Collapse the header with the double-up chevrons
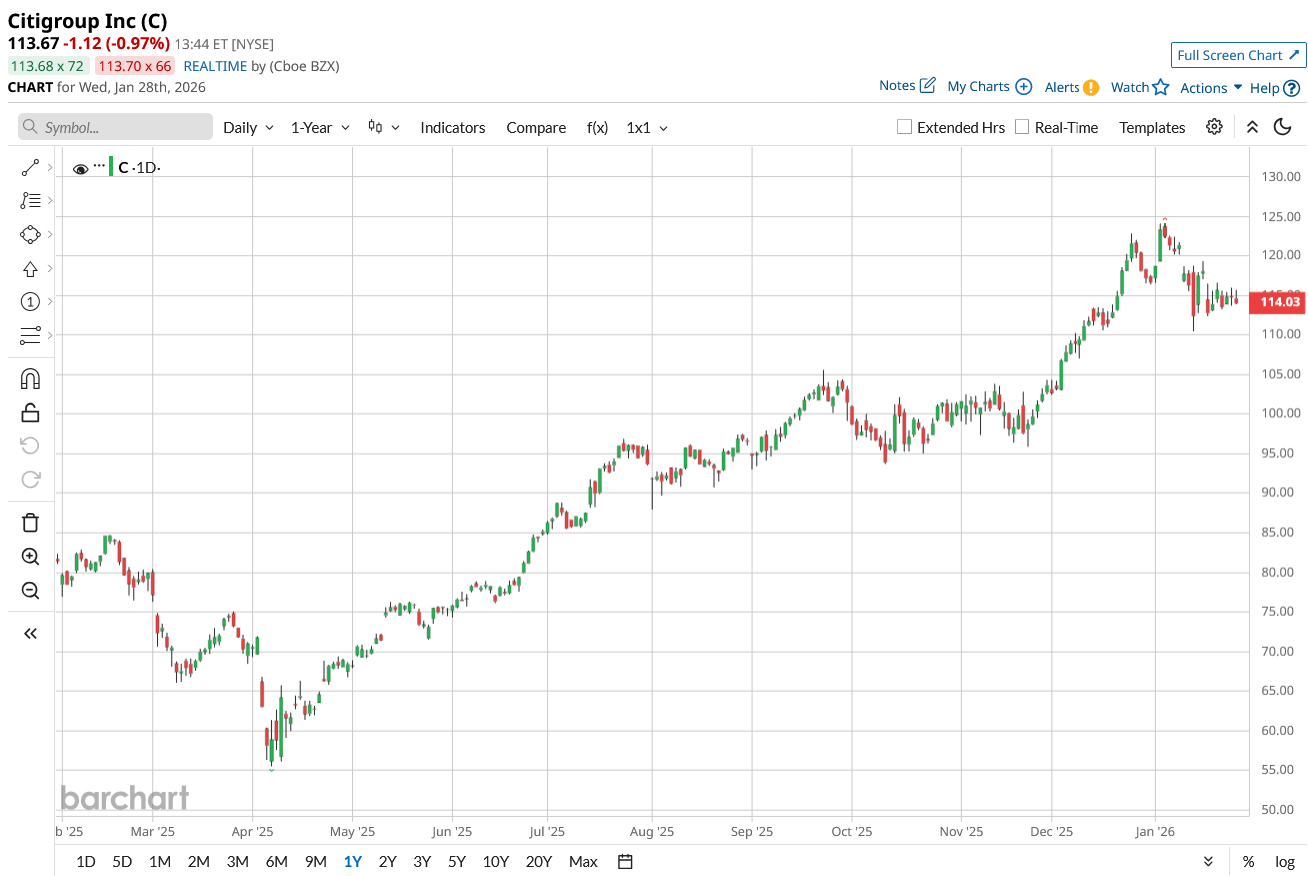 1252,127
